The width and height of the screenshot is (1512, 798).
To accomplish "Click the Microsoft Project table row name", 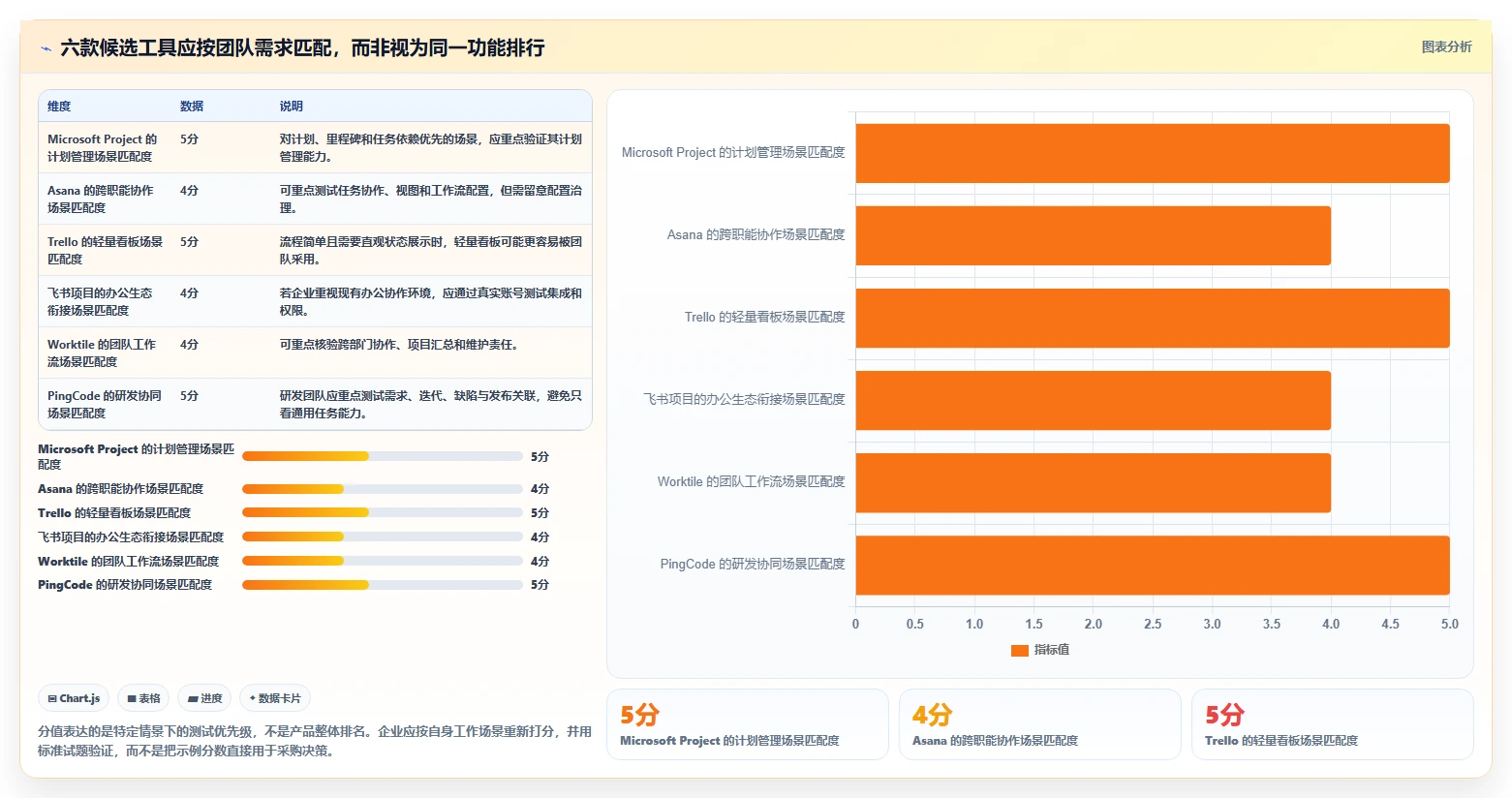I will coord(103,148).
